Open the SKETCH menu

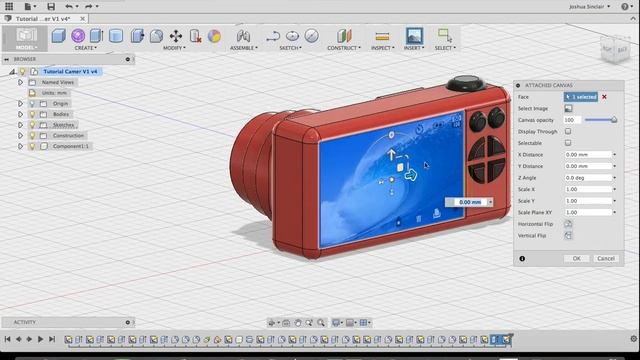290,48
